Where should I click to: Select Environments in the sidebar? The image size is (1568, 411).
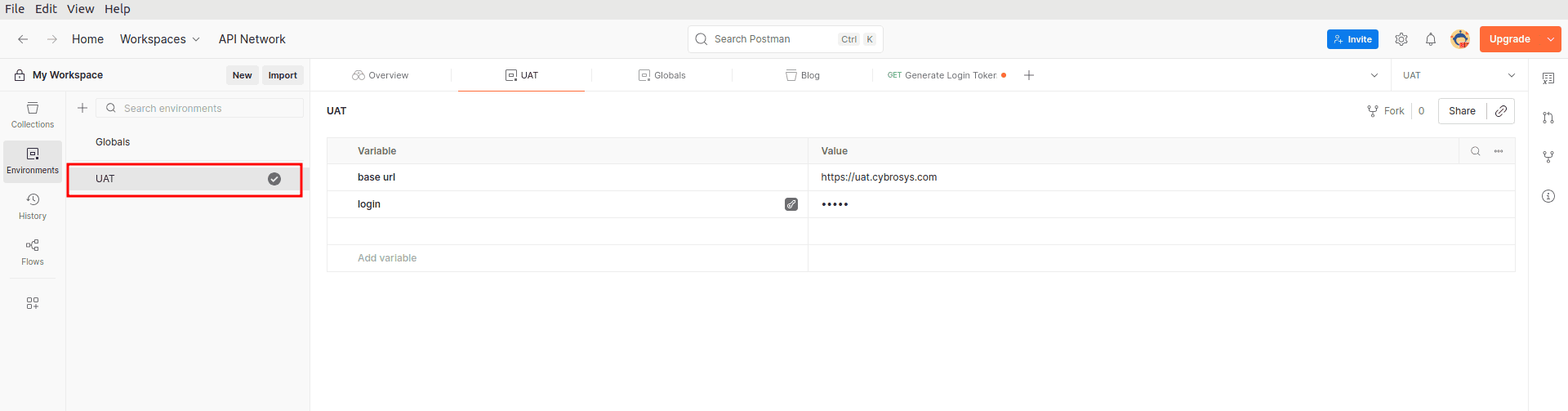[x=33, y=161]
